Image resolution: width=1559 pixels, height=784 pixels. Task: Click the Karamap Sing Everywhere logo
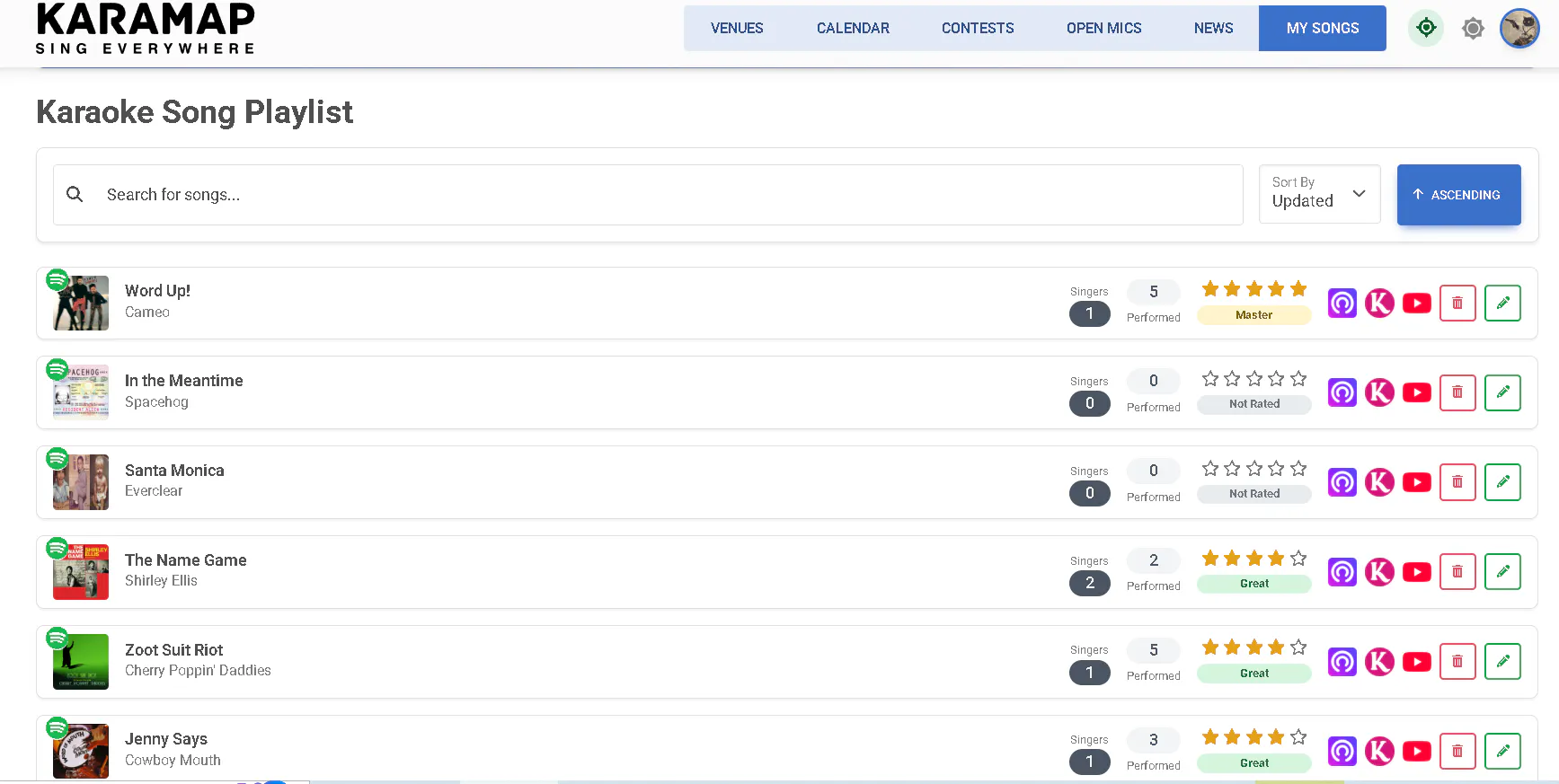coord(146,29)
